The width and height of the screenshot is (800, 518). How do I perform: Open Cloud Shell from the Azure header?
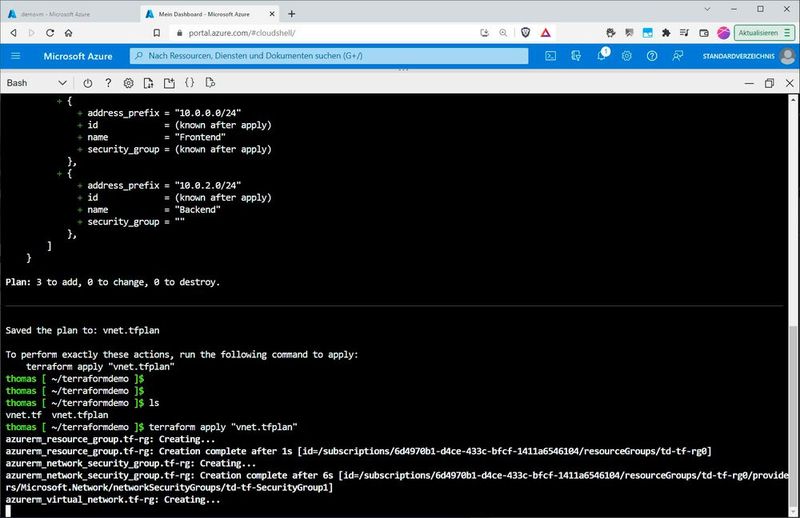551,56
